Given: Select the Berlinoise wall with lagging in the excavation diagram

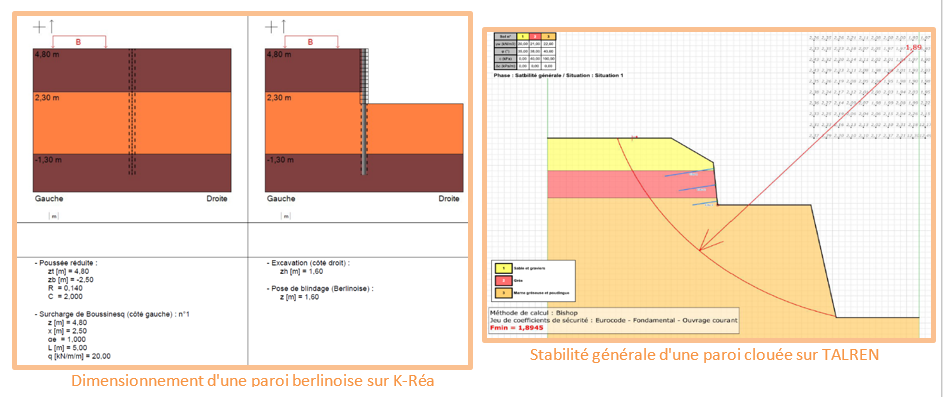Looking at the screenshot, I should pos(364,112).
